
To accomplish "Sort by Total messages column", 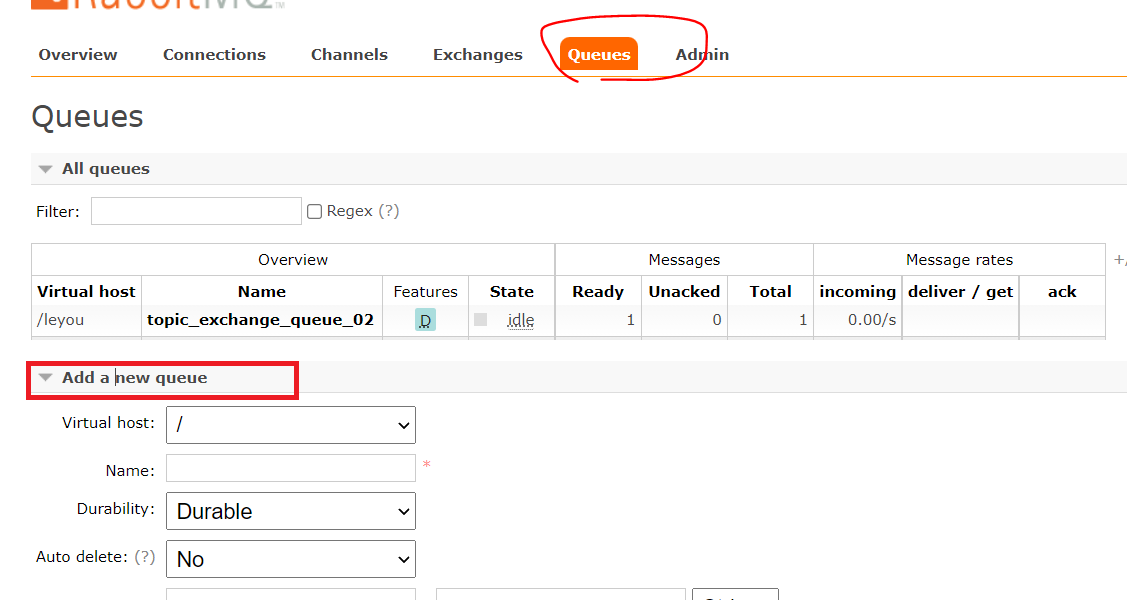I will [x=770, y=292].
